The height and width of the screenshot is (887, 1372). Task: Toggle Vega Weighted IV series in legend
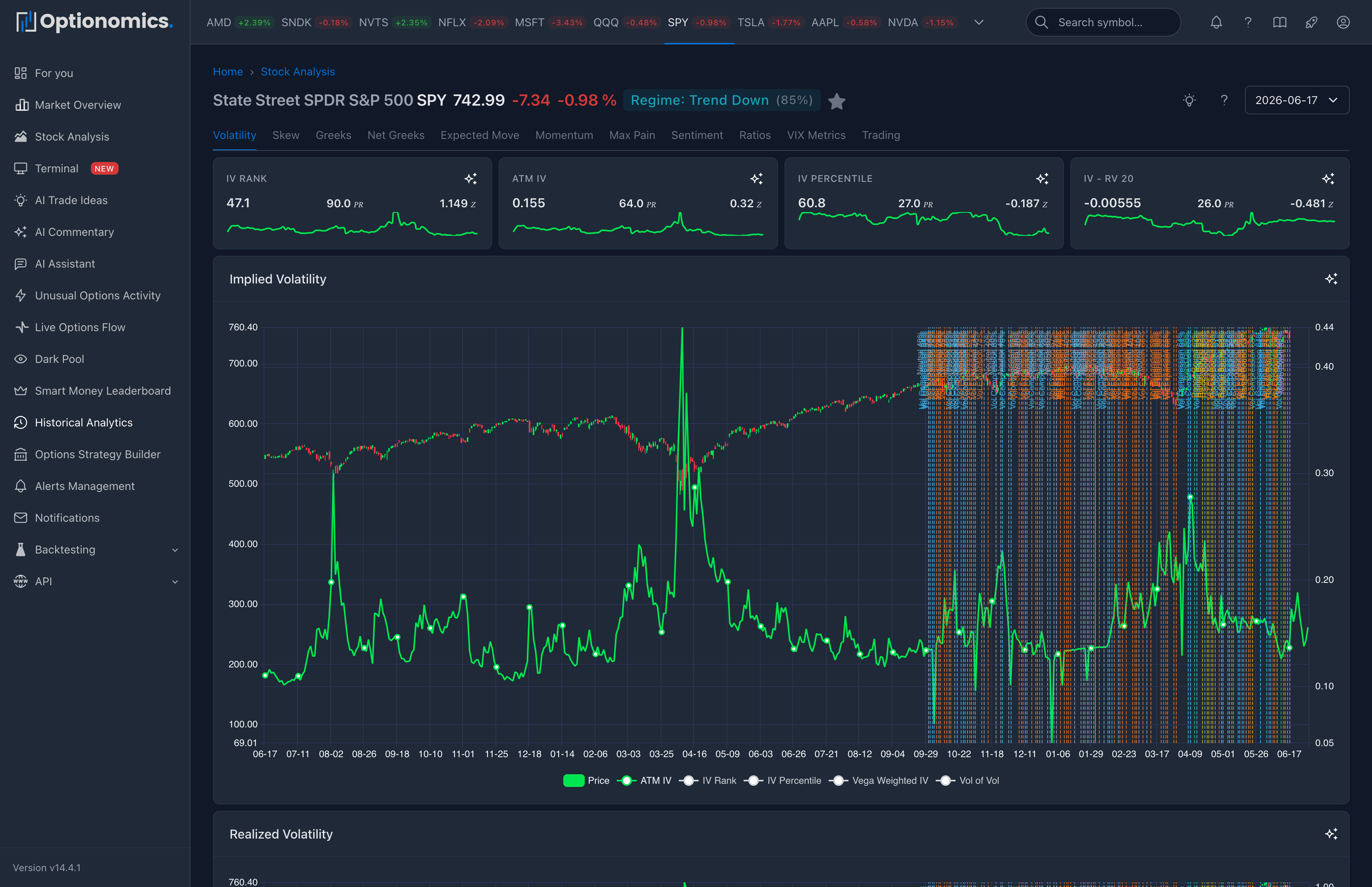coord(879,781)
